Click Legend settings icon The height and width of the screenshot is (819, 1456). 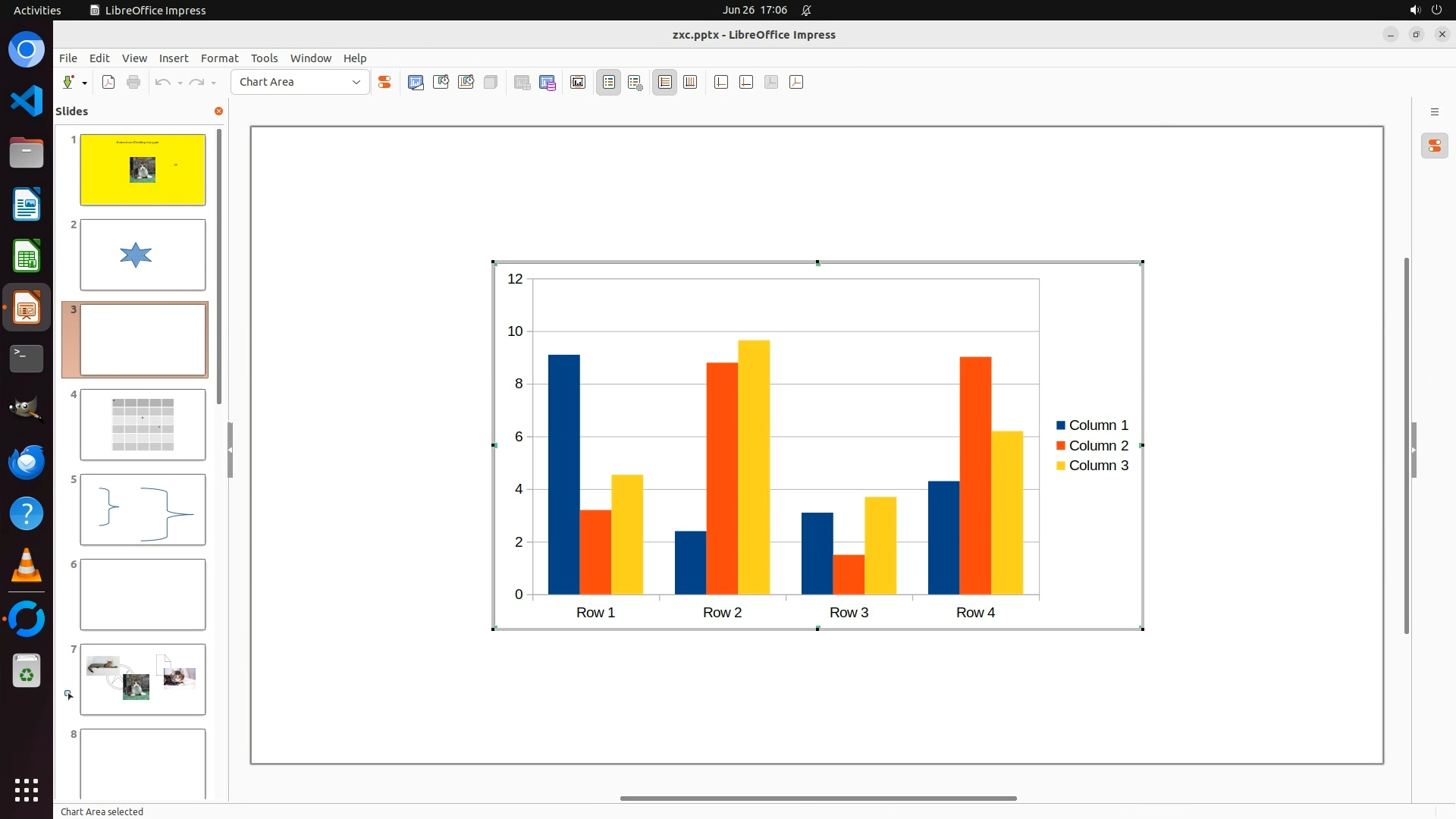pyautogui.click(x=635, y=83)
